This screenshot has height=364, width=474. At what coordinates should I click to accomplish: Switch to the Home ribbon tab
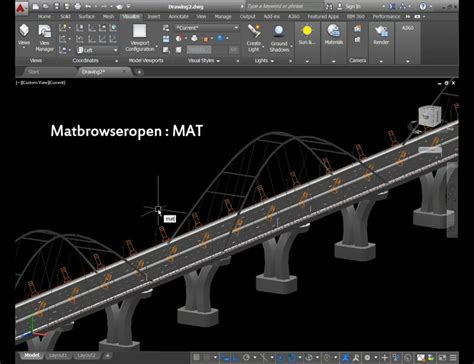point(44,16)
